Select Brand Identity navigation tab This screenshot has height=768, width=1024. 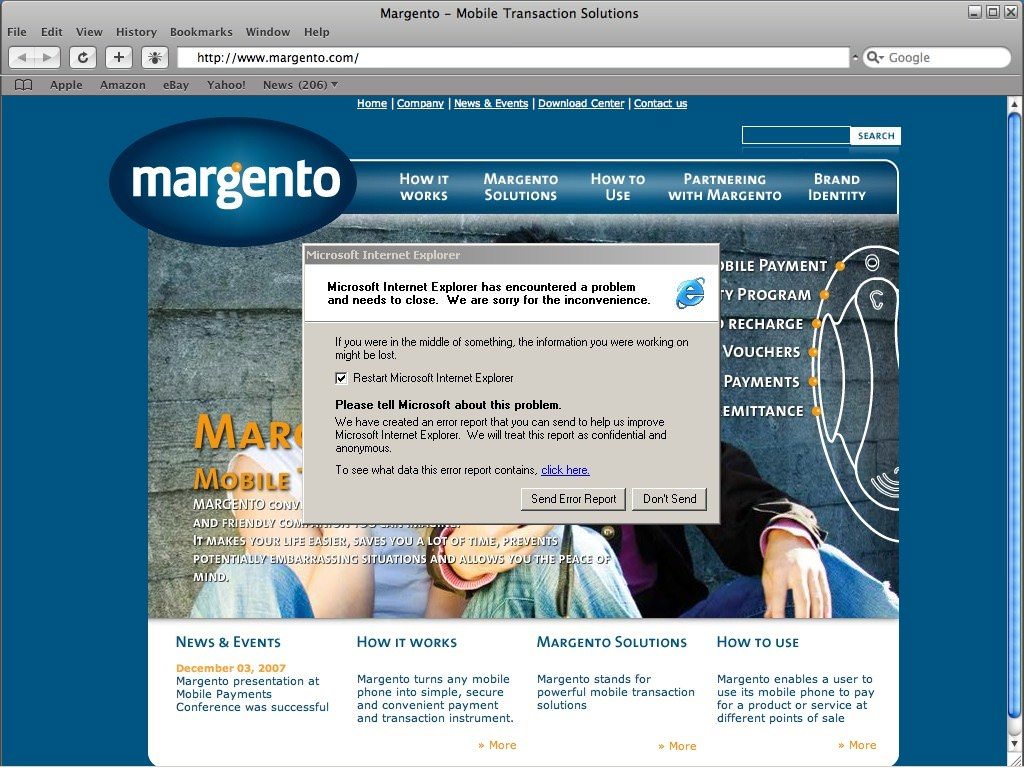(x=837, y=187)
